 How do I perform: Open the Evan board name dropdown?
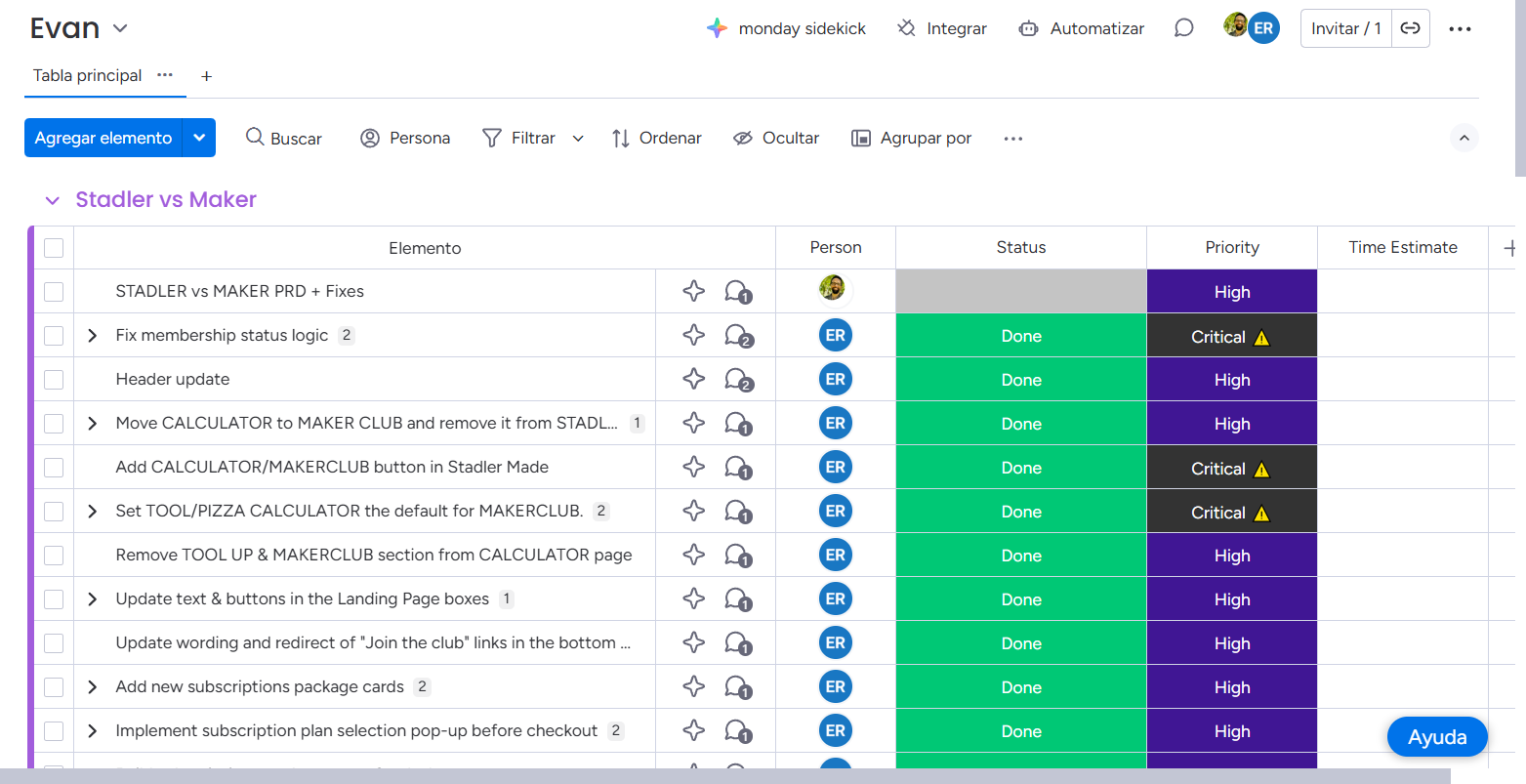point(120,28)
